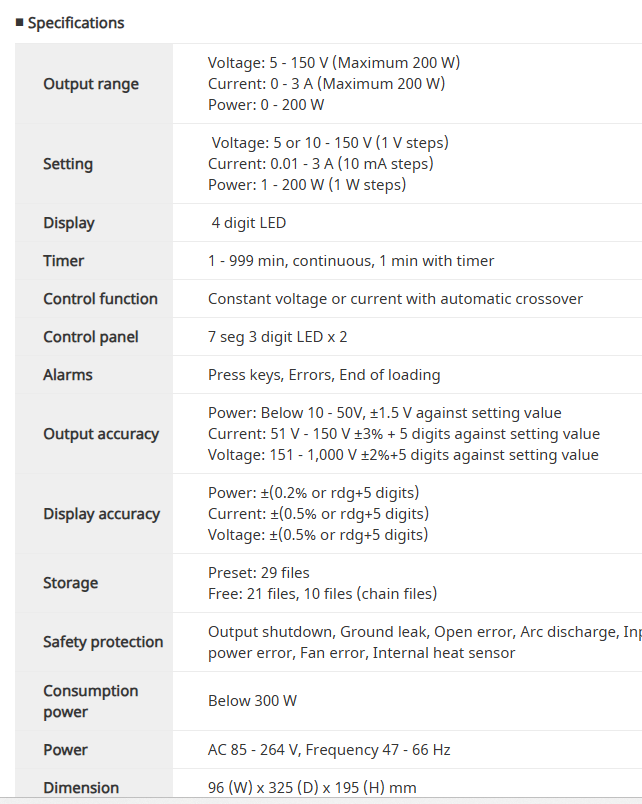Click the Timer row label
The height and width of the screenshot is (804, 642).
coord(64,261)
